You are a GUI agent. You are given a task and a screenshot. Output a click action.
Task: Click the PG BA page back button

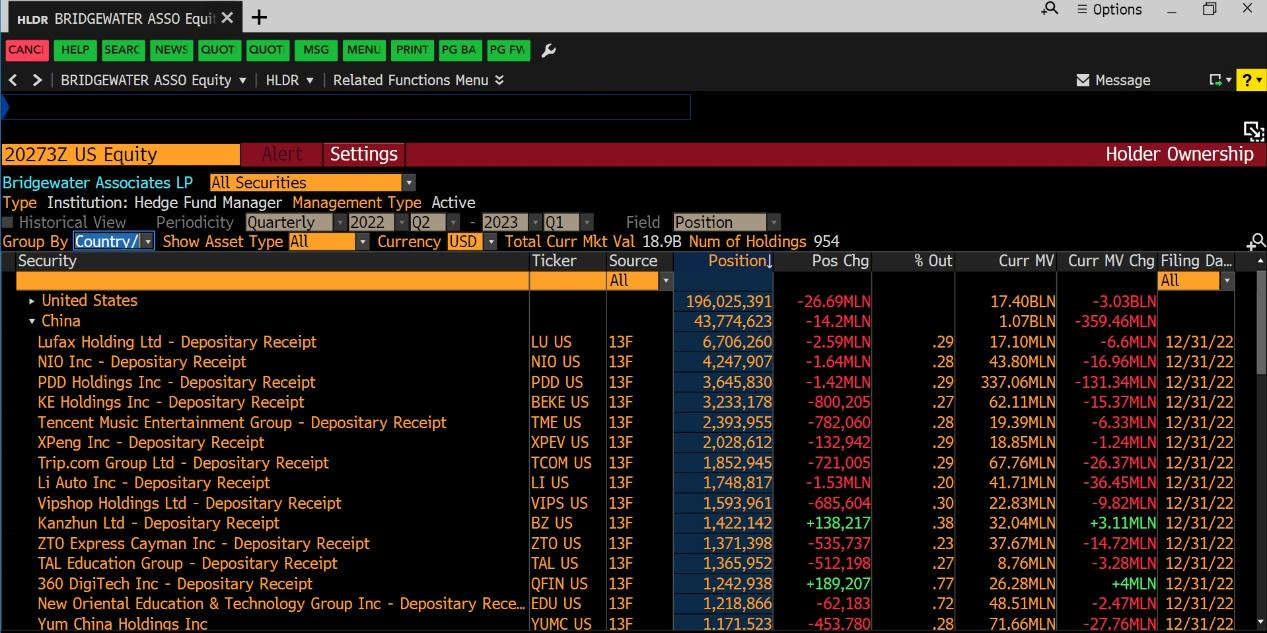(459, 50)
